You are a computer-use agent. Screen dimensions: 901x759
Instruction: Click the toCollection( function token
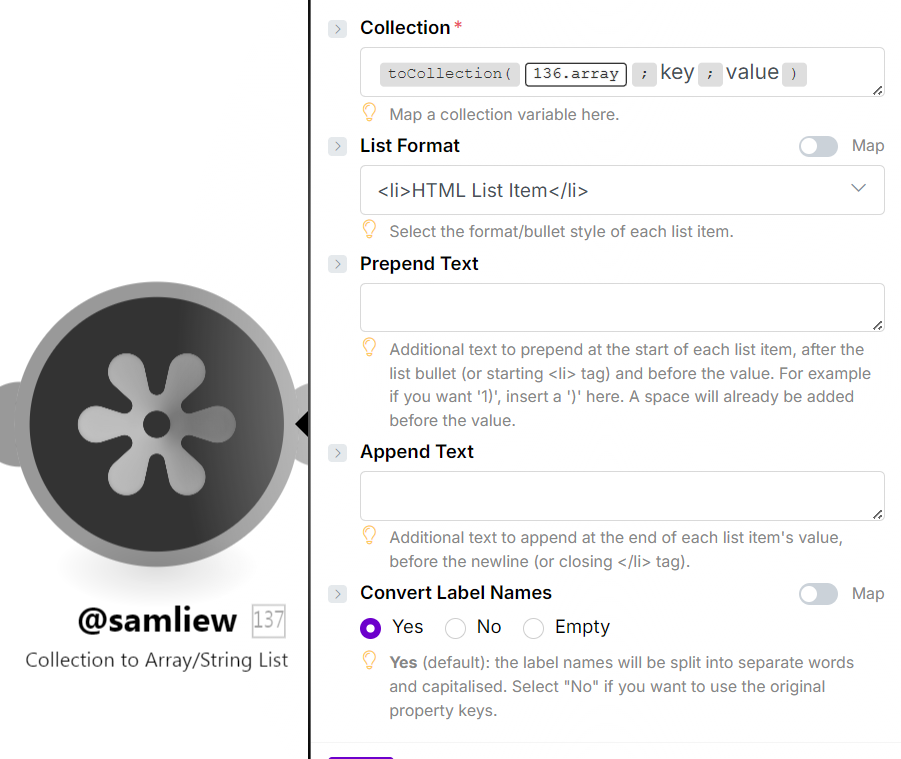coord(449,73)
